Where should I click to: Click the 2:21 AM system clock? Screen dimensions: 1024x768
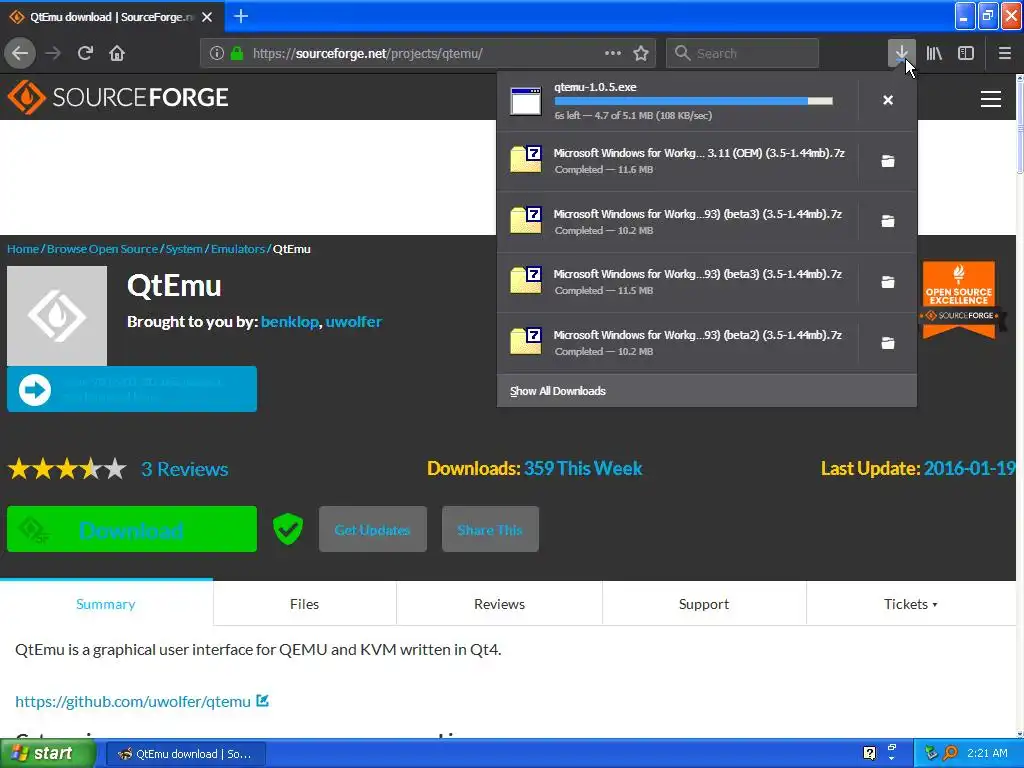coord(987,753)
